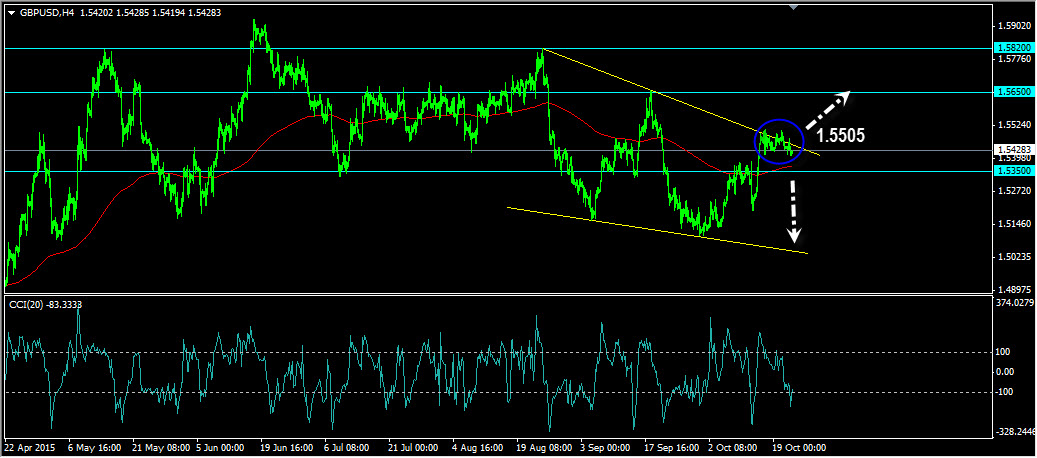Click the 1.50235 price axis value

pos(1015,256)
